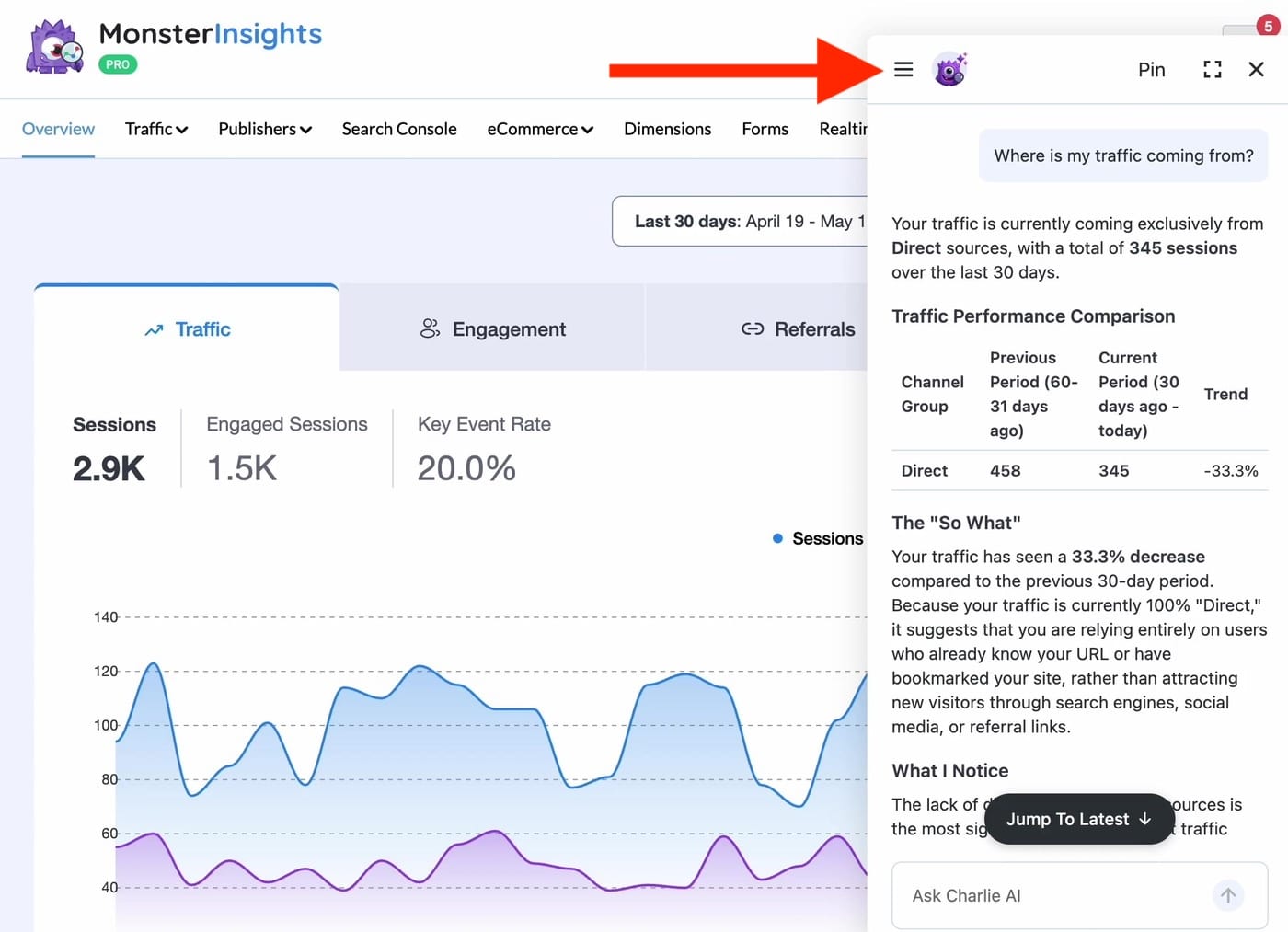Open the chat hamburger menu icon
1288x932 pixels.
903,69
